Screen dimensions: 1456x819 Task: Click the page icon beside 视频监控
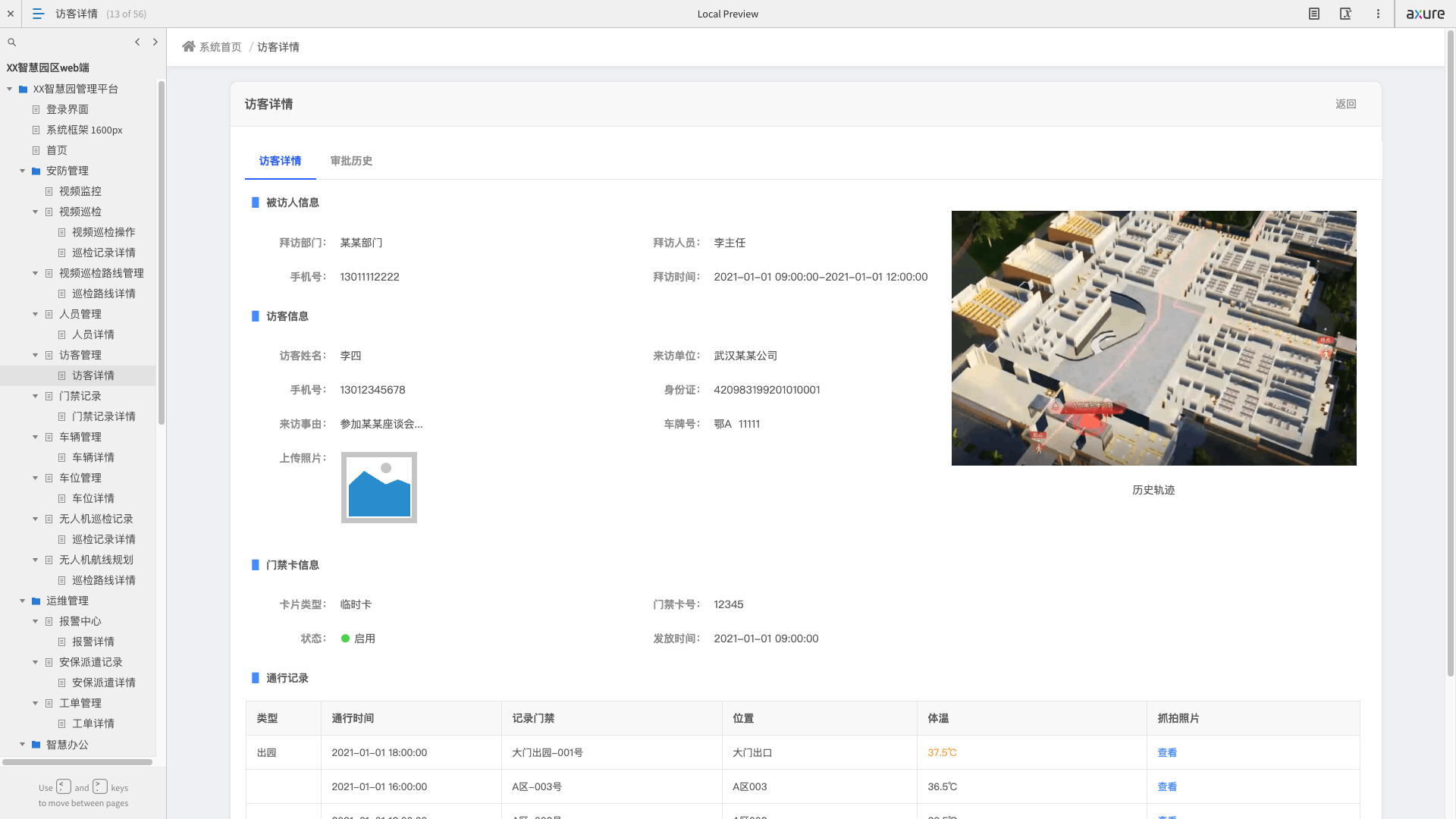click(49, 191)
